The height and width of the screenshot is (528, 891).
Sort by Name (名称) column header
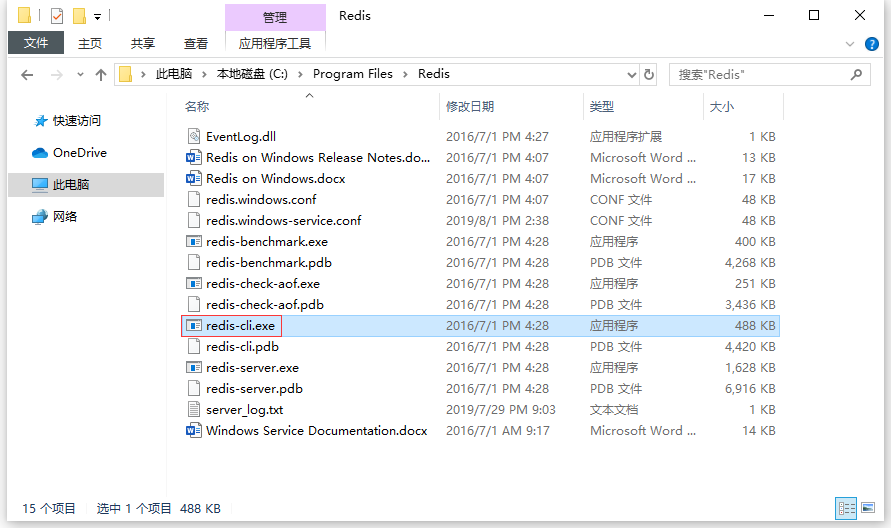197,106
